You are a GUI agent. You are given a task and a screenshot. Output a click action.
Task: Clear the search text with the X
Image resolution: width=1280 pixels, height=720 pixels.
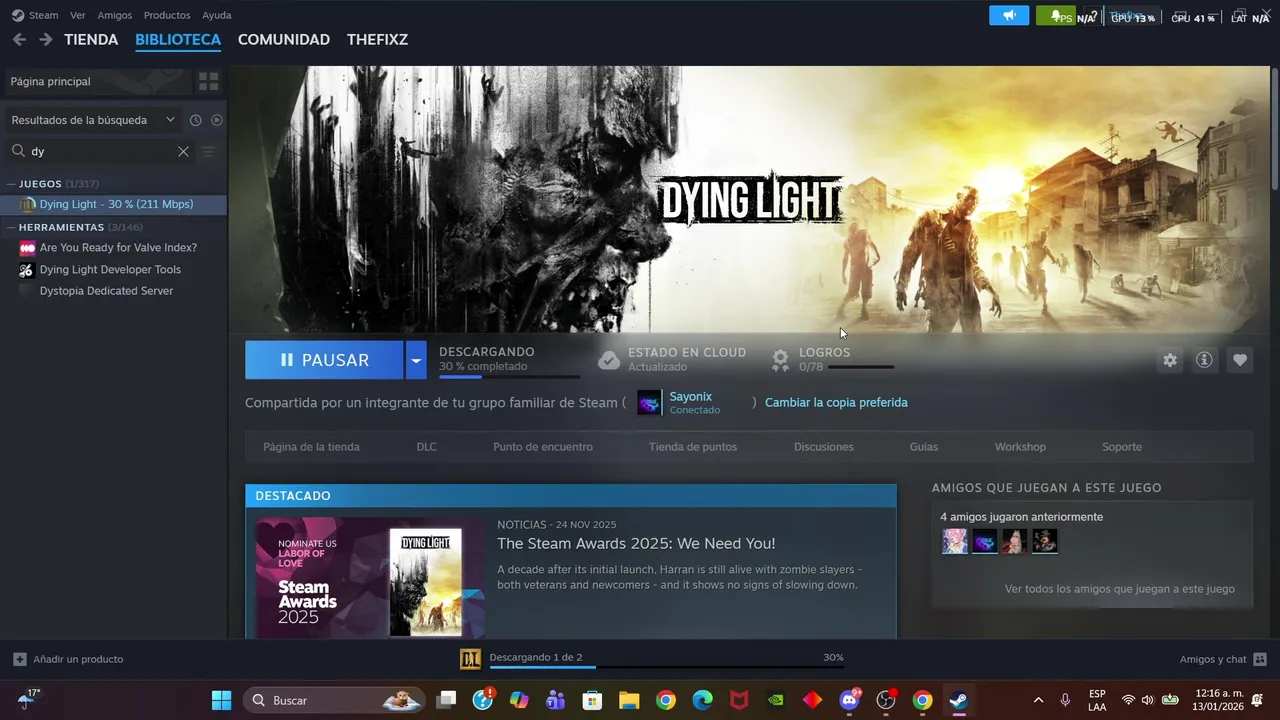click(183, 151)
